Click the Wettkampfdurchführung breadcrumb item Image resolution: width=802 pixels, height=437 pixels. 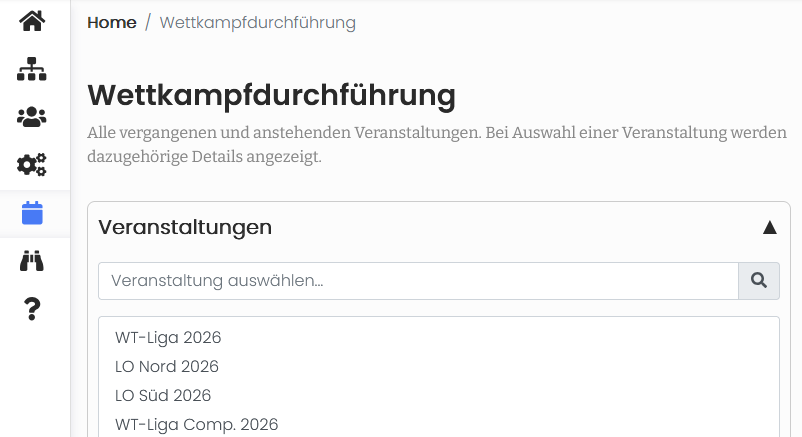(x=257, y=22)
